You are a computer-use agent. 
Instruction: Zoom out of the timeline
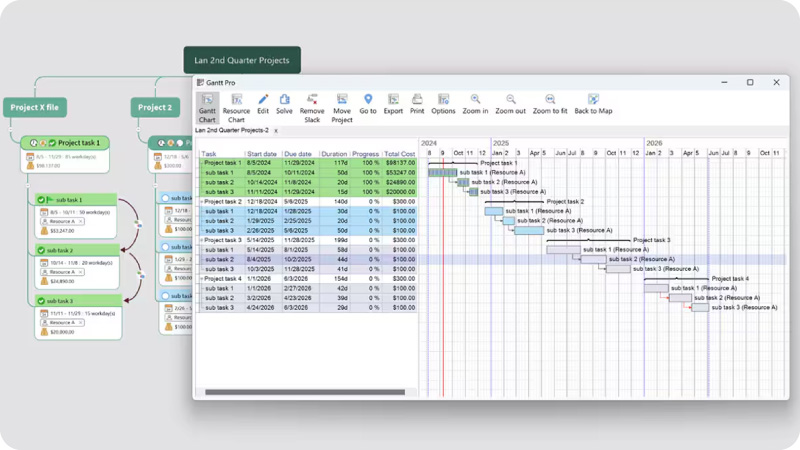(x=510, y=104)
